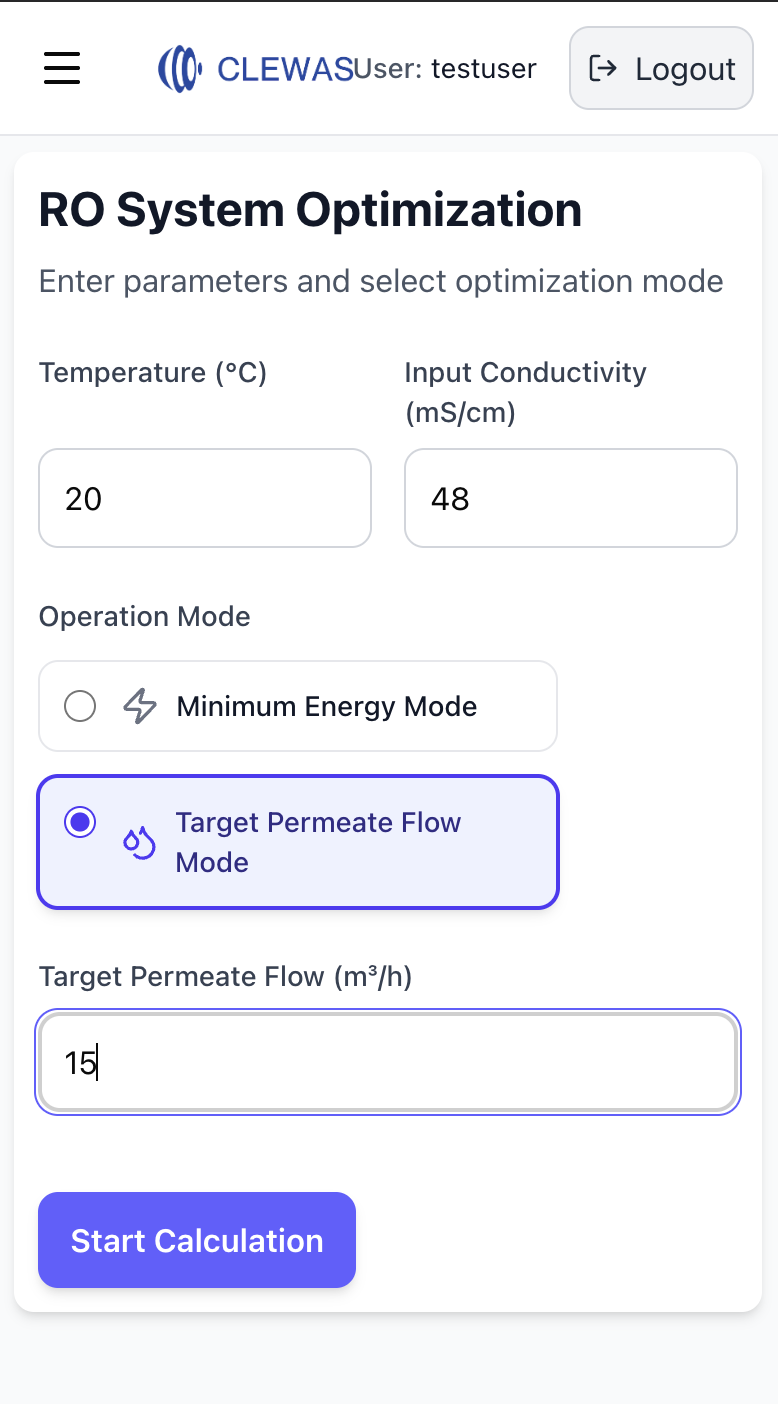Click the water droplet flow icon
Viewport: 778px width, 1404px height.
[139, 843]
